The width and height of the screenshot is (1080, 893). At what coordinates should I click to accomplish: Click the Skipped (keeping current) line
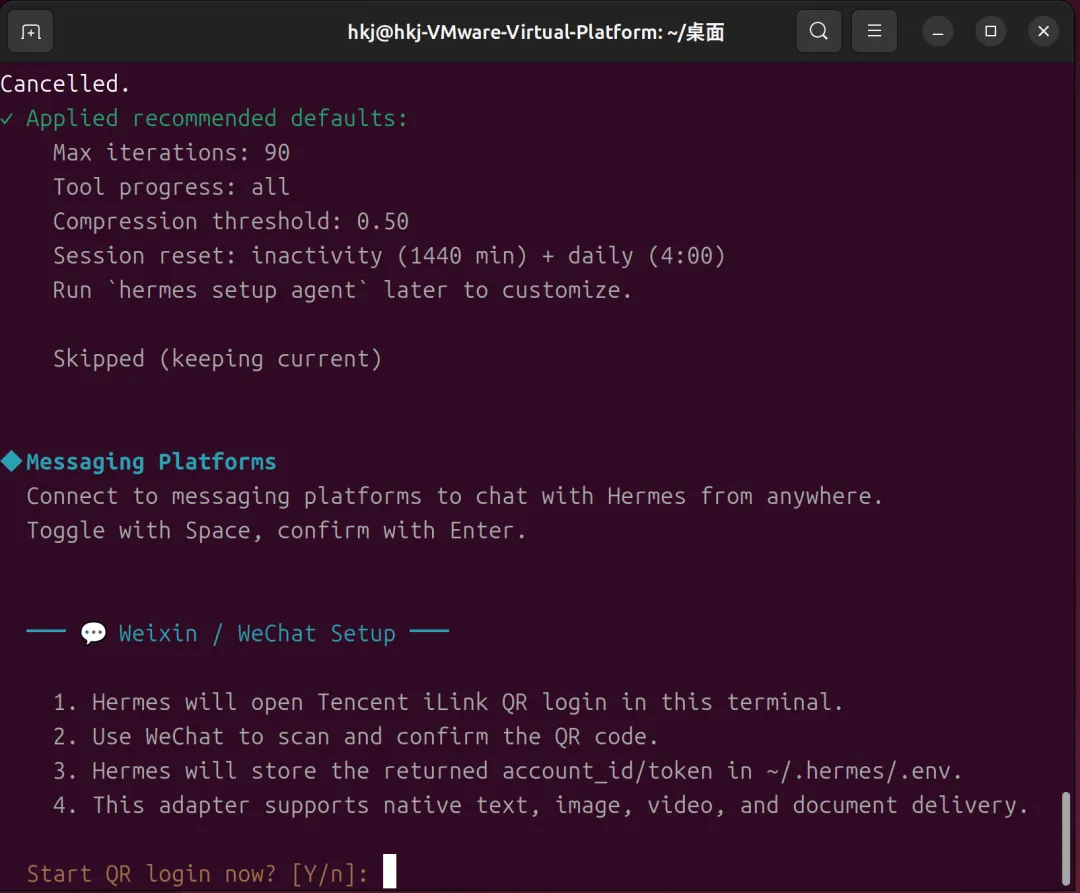[217, 359]
